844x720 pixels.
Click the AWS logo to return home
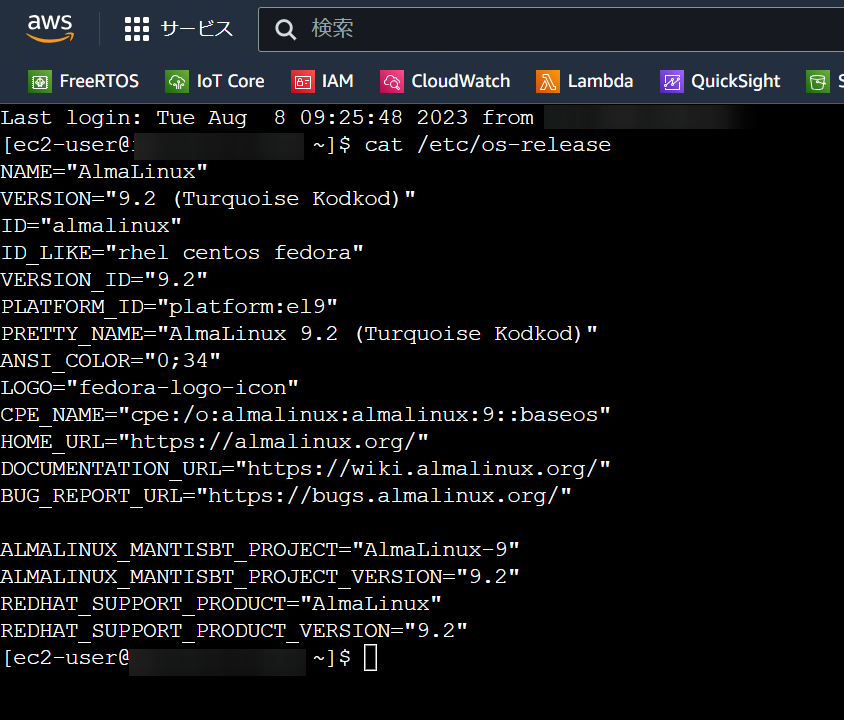[x=49, y=28]
